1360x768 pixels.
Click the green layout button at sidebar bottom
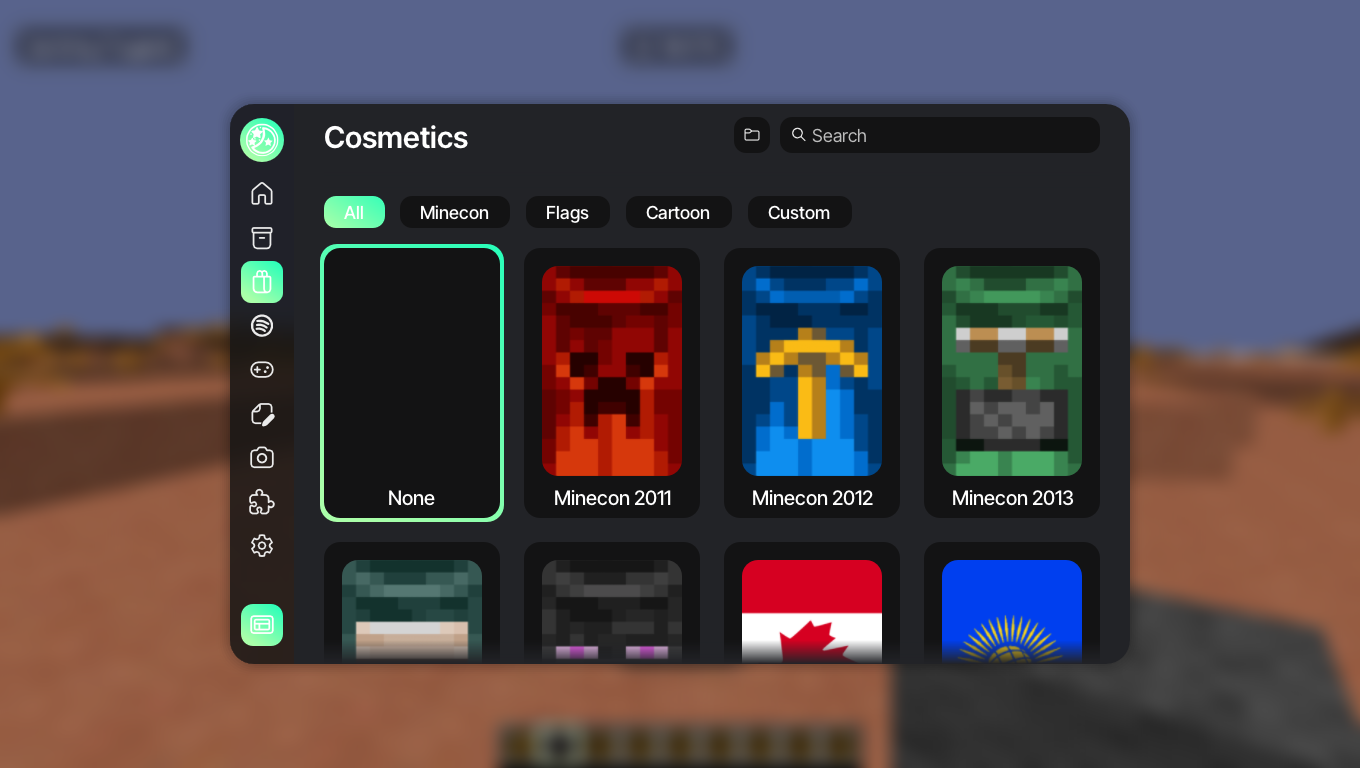point(262,625)
